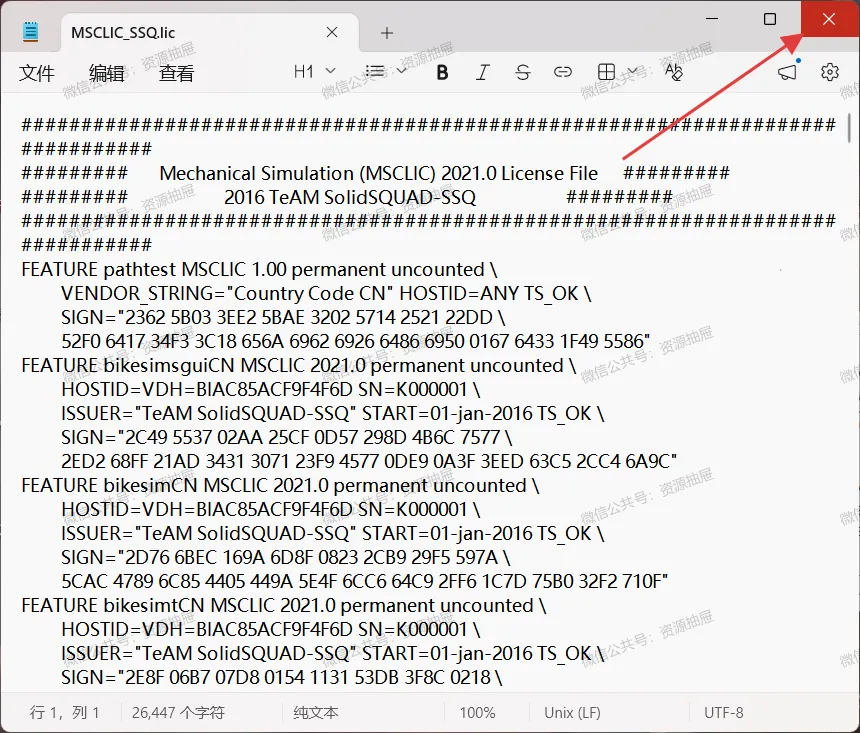Click the line starting '2ED2 68FF 21AD'

pos(369,461)
